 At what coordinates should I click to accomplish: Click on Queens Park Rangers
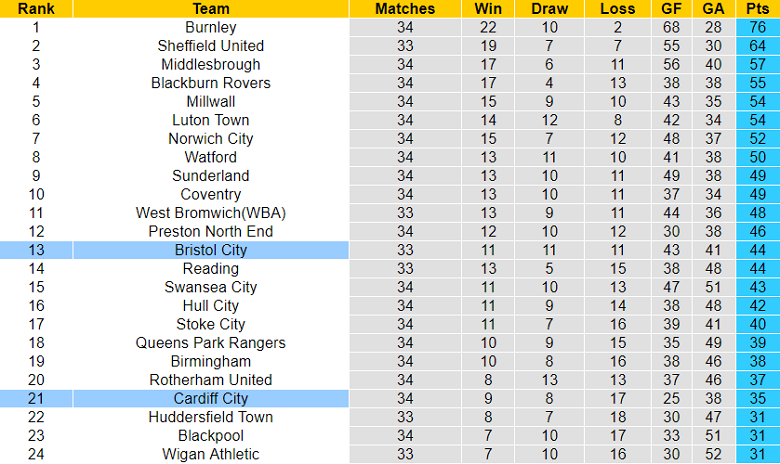[x=211, y=343]
